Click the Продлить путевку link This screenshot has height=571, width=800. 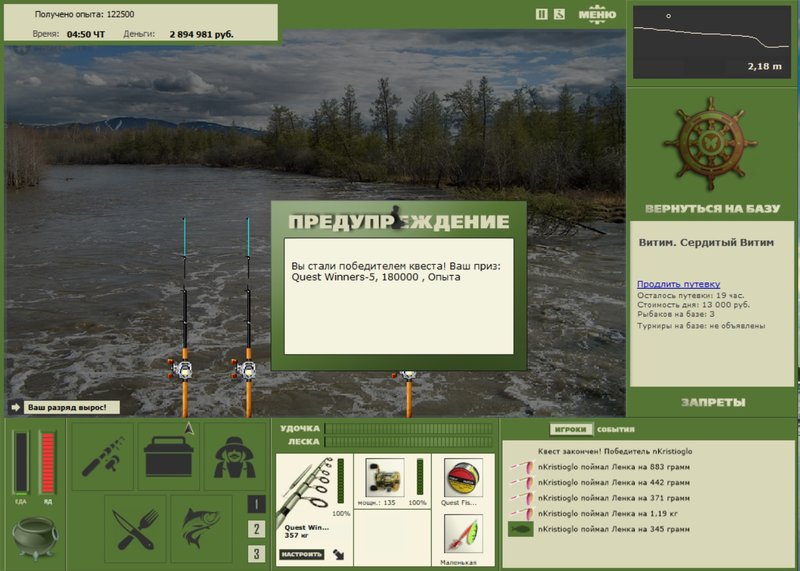coord(678,284)
